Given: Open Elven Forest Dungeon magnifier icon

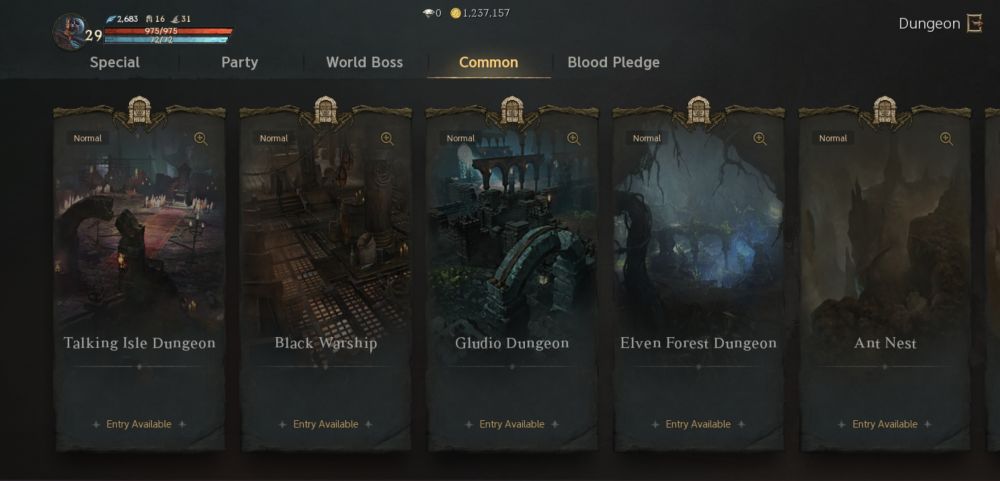Looking at the screenshot, I should (760, 139).
